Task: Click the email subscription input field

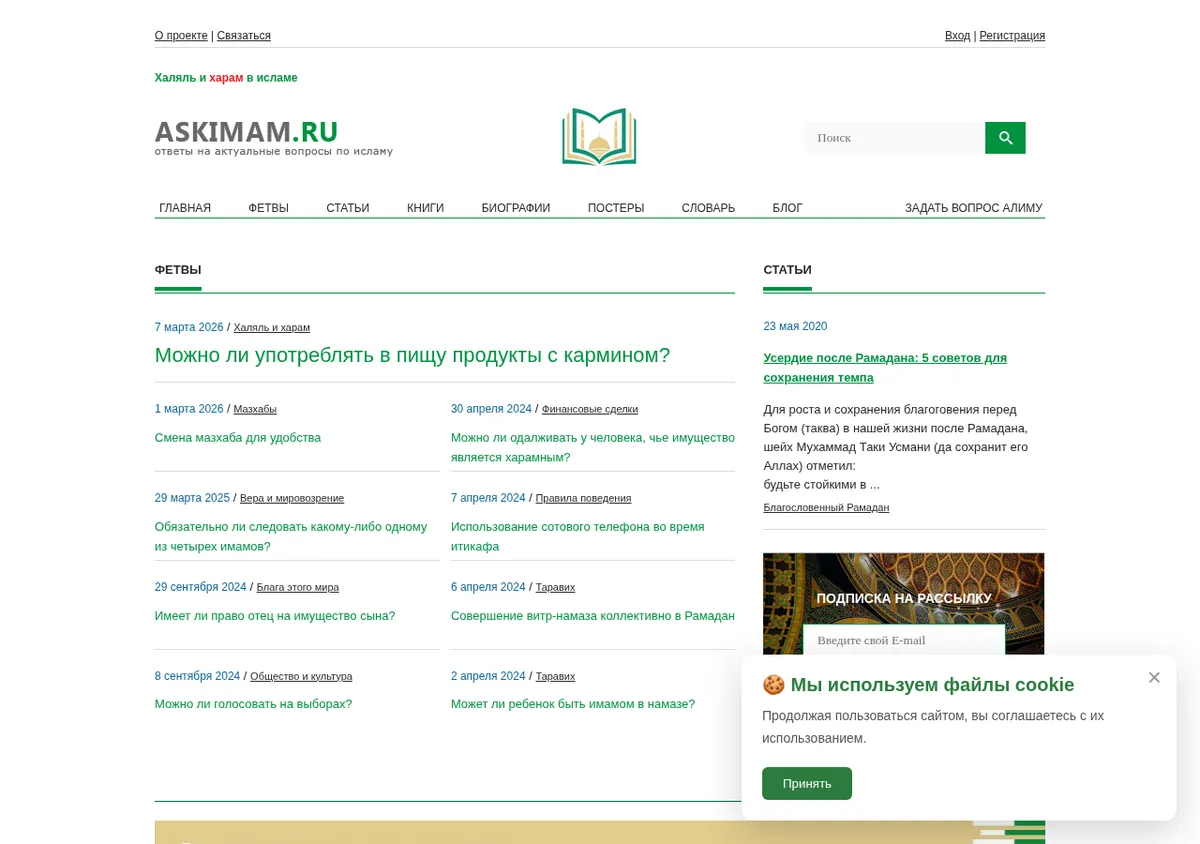Action: coord(904,640)
